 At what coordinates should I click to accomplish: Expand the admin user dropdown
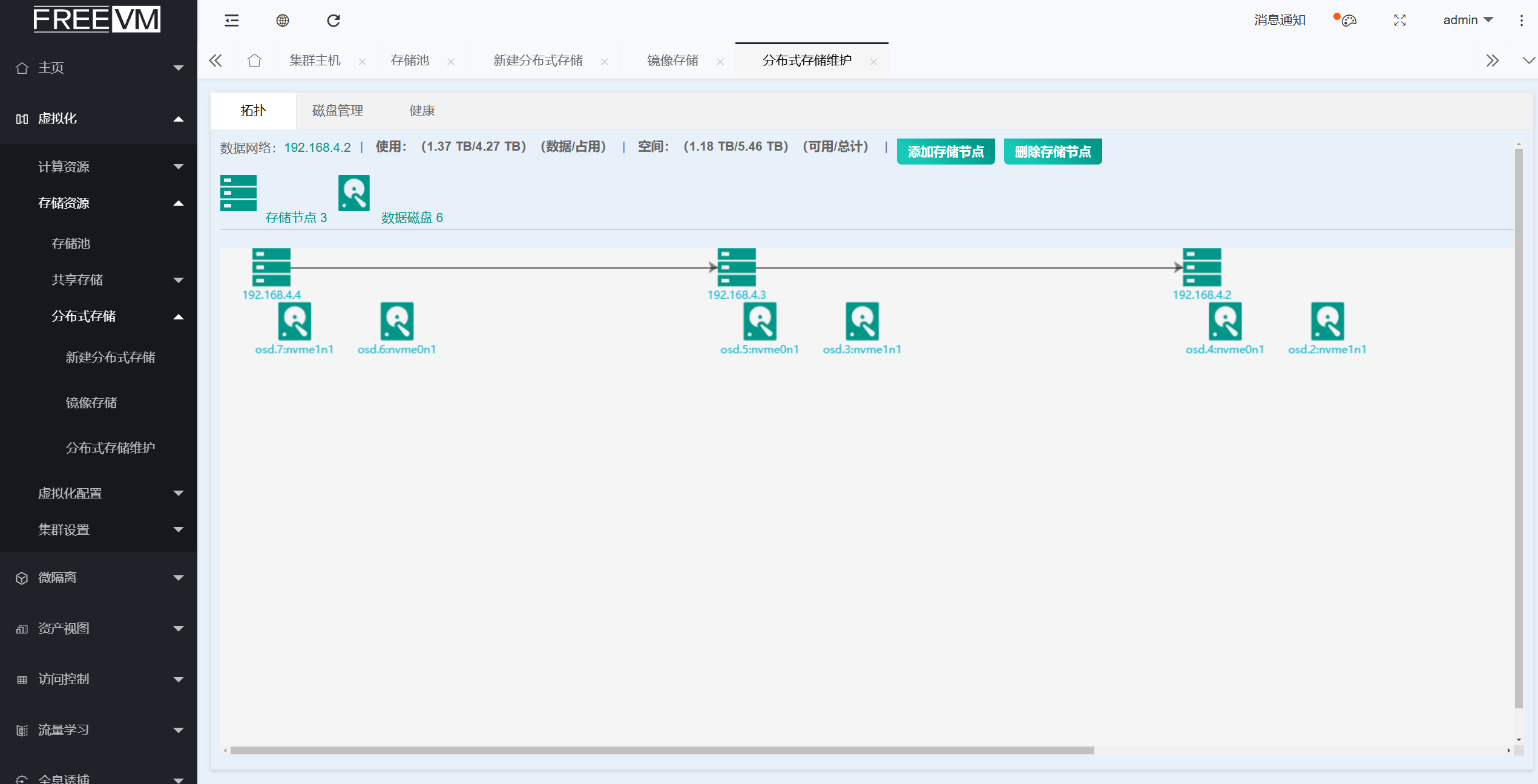pos(1468,21)
